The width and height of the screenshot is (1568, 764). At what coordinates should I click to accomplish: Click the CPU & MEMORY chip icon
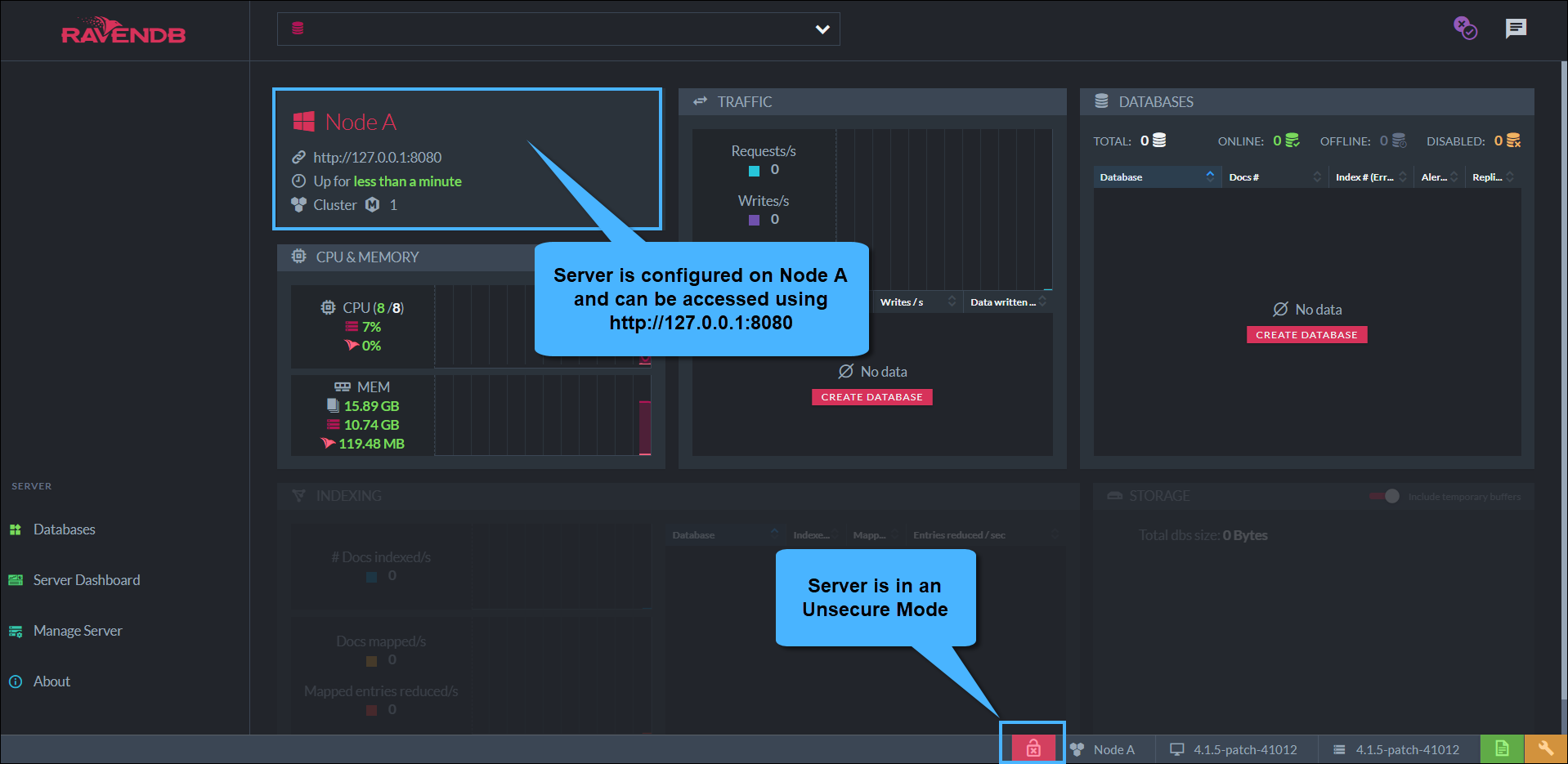coord(299,257)
